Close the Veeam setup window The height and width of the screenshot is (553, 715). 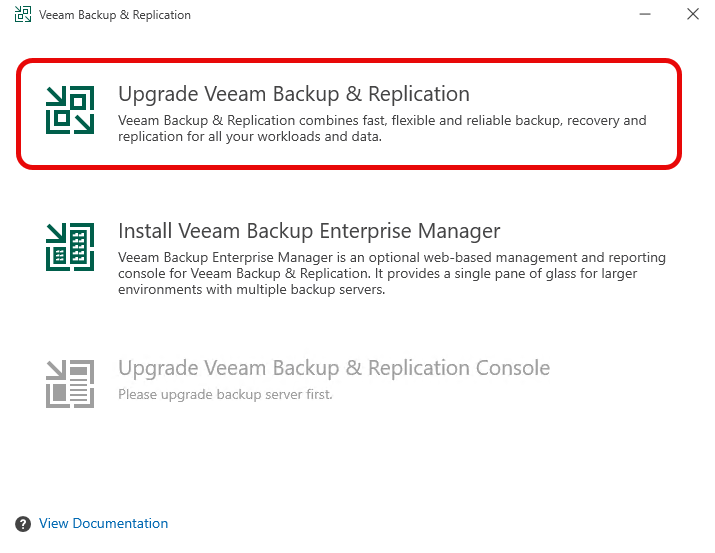(x=692, y=15)
